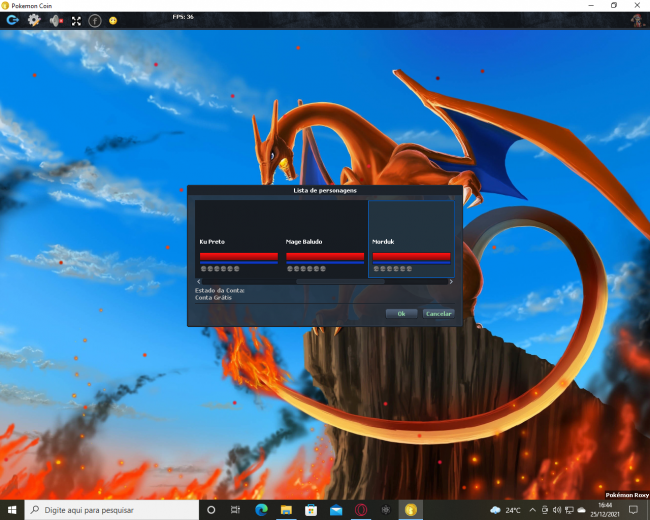Open Microsoft Store from taskbar
The width and height of the screenshot is (650, 520).
[x=311, y=510]
